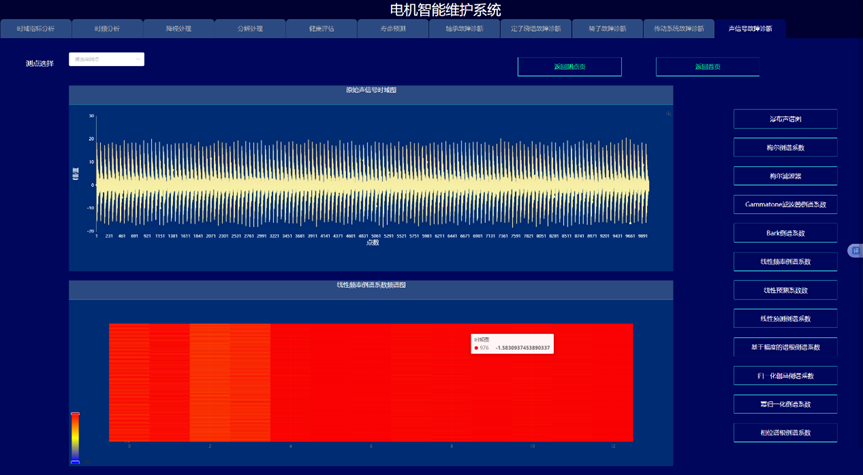Open the 测点选择 dropdown selector
Screen dimensions: 863x475
pos(106,60)
